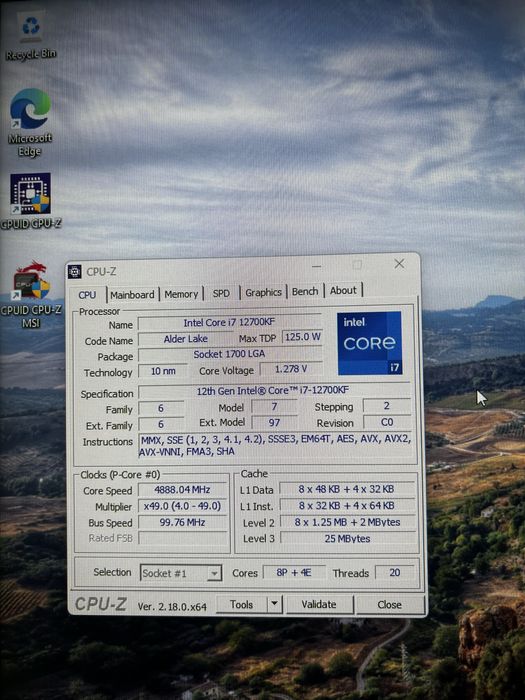This screenshot has width=525, height=700.
Task: Click the Core Voltage value 1.278 V
Action: pos(291,369)
